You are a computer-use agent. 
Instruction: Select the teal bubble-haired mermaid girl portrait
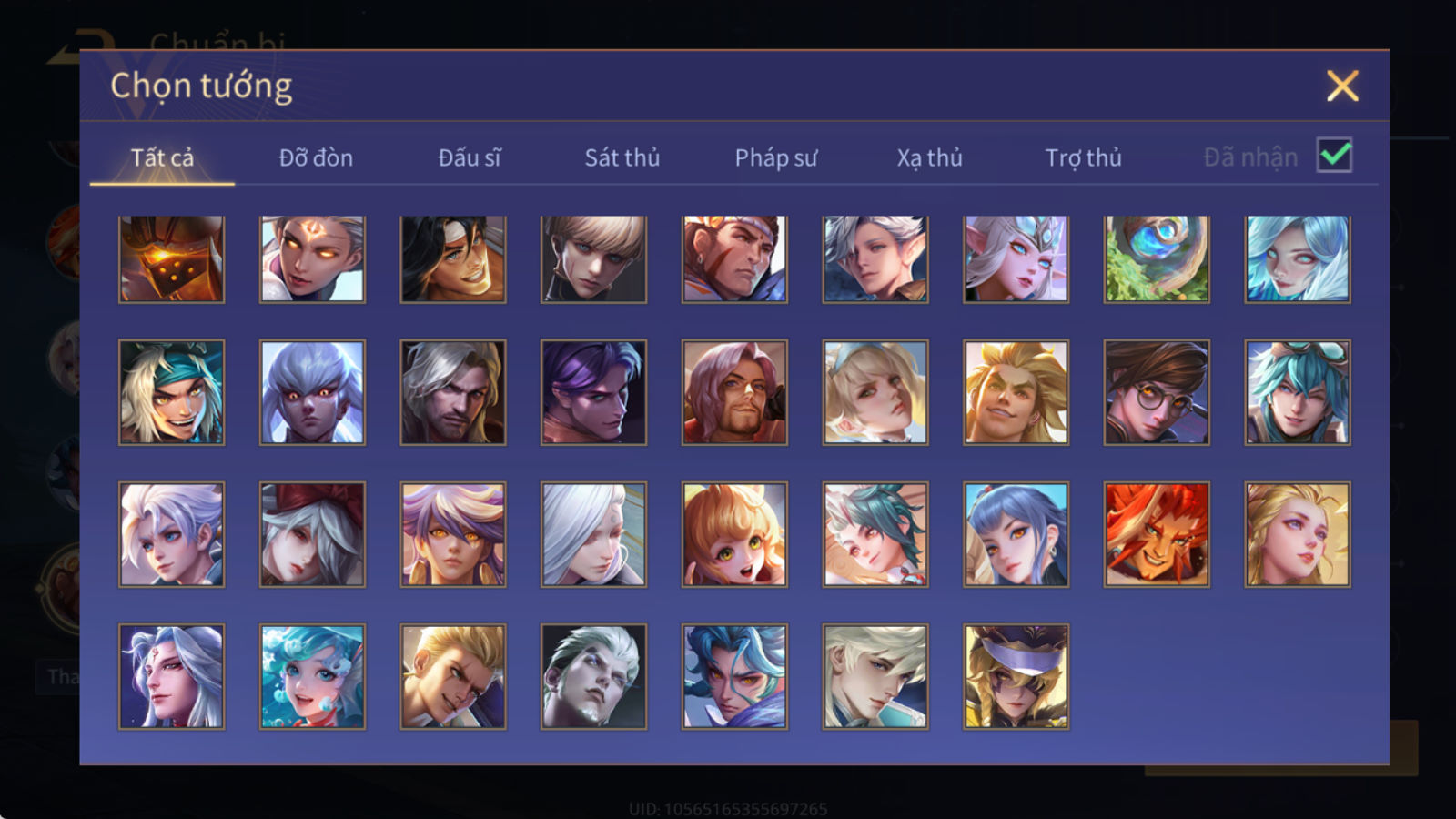(312, 676)
